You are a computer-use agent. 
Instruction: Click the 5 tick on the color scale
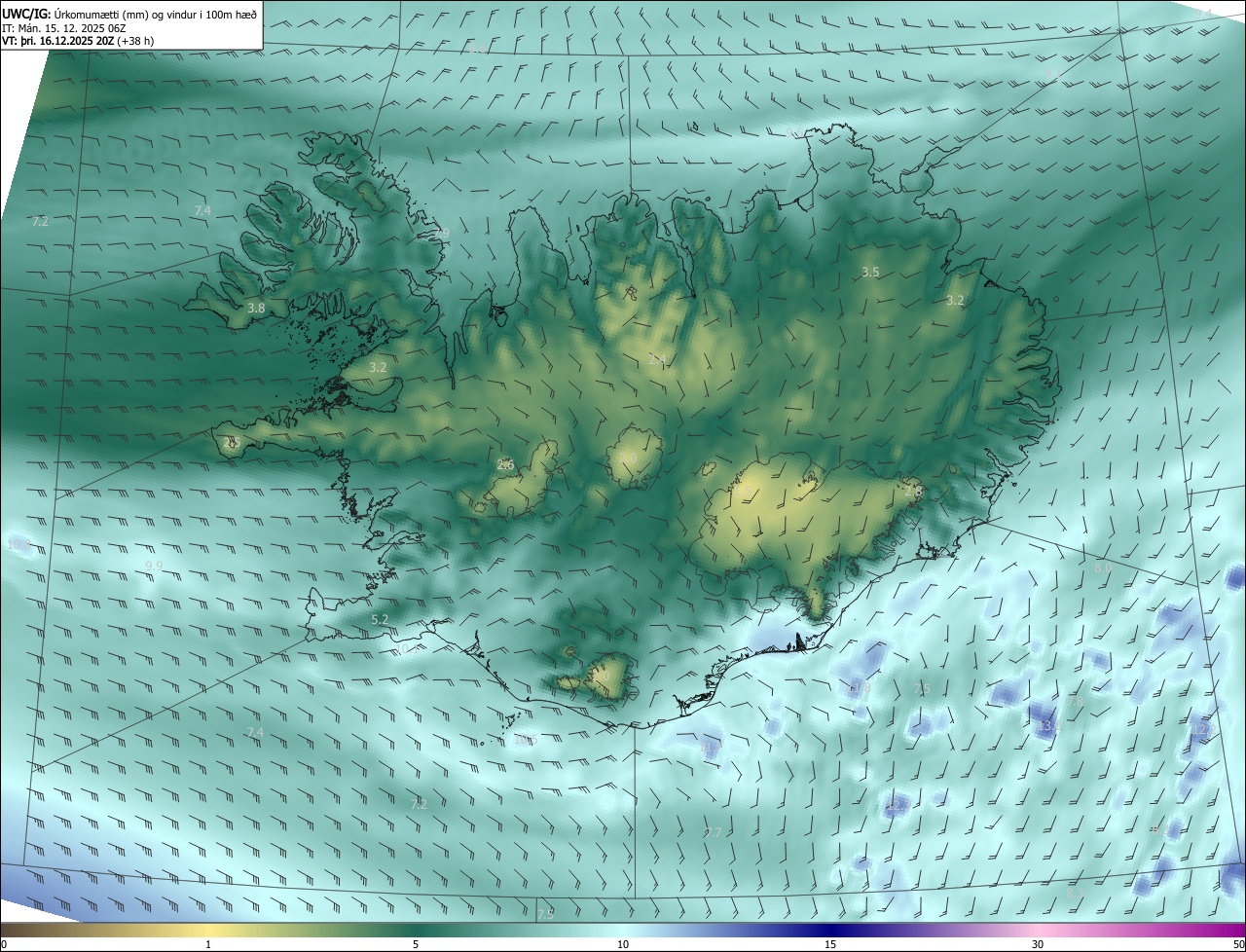[x=416, y=944]
